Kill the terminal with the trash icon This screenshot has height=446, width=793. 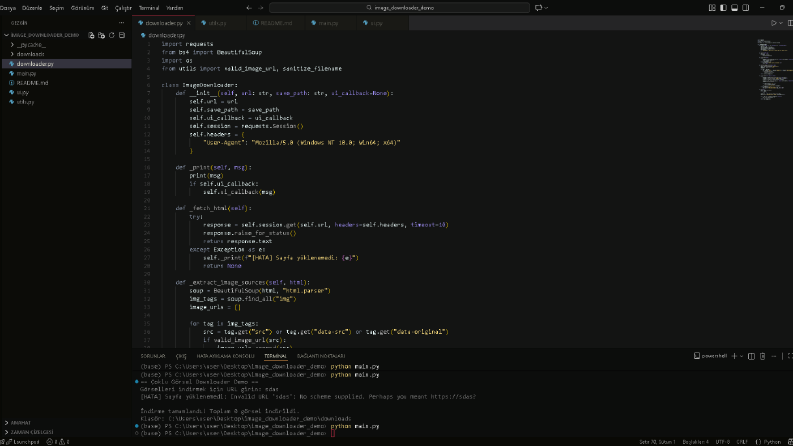(x=763, y=356)
